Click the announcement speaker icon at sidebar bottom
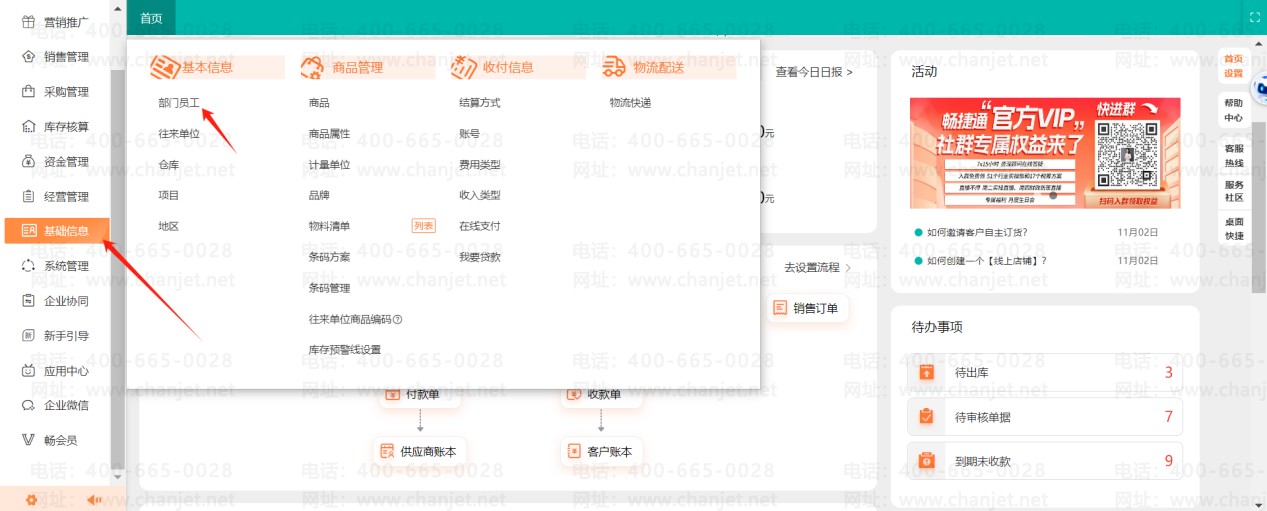 pos(95,499)
